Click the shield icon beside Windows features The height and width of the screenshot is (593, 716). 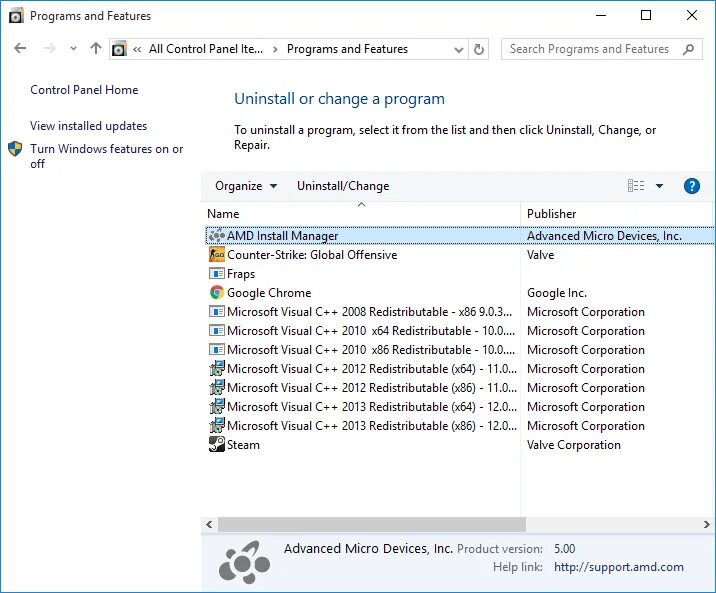point(15,149)
